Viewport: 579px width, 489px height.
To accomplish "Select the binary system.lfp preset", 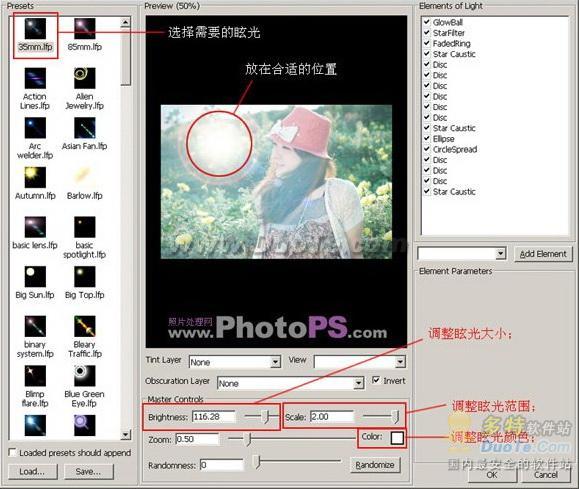I will (35, 336).
